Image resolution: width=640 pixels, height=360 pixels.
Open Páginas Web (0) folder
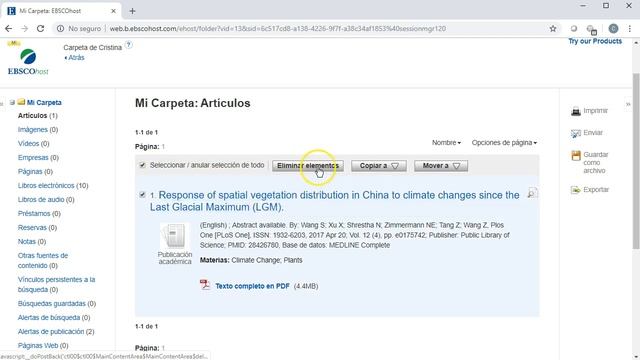(43, 345)
